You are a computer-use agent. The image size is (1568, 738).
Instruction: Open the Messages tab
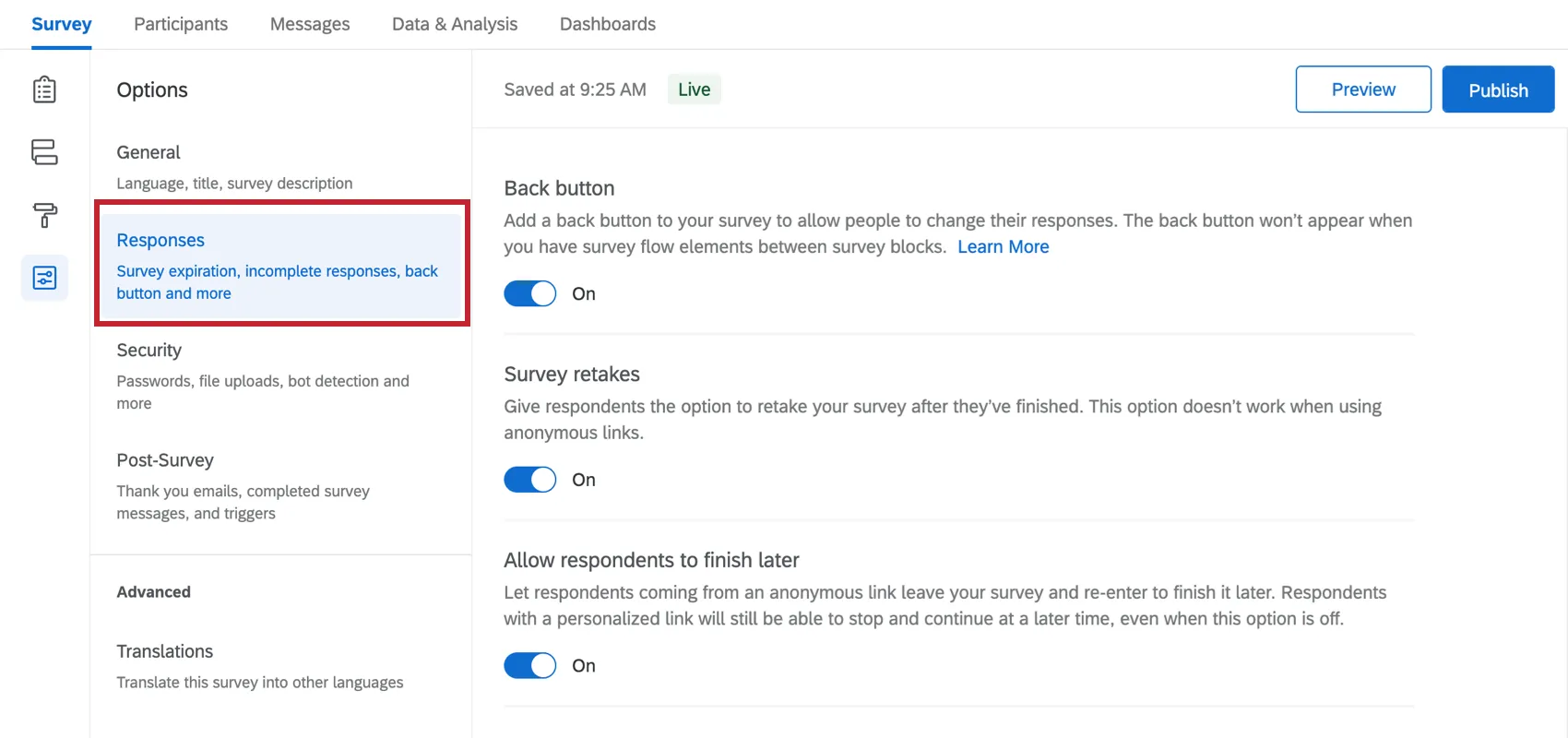[310, 24]
